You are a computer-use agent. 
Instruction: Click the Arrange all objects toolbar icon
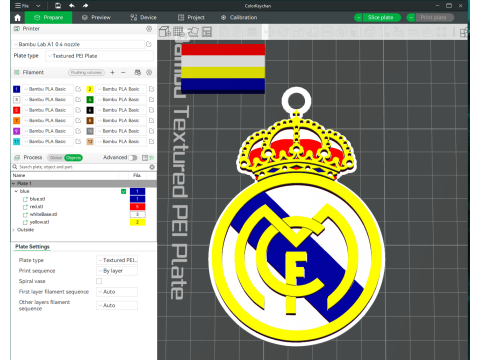coord(207,32)
